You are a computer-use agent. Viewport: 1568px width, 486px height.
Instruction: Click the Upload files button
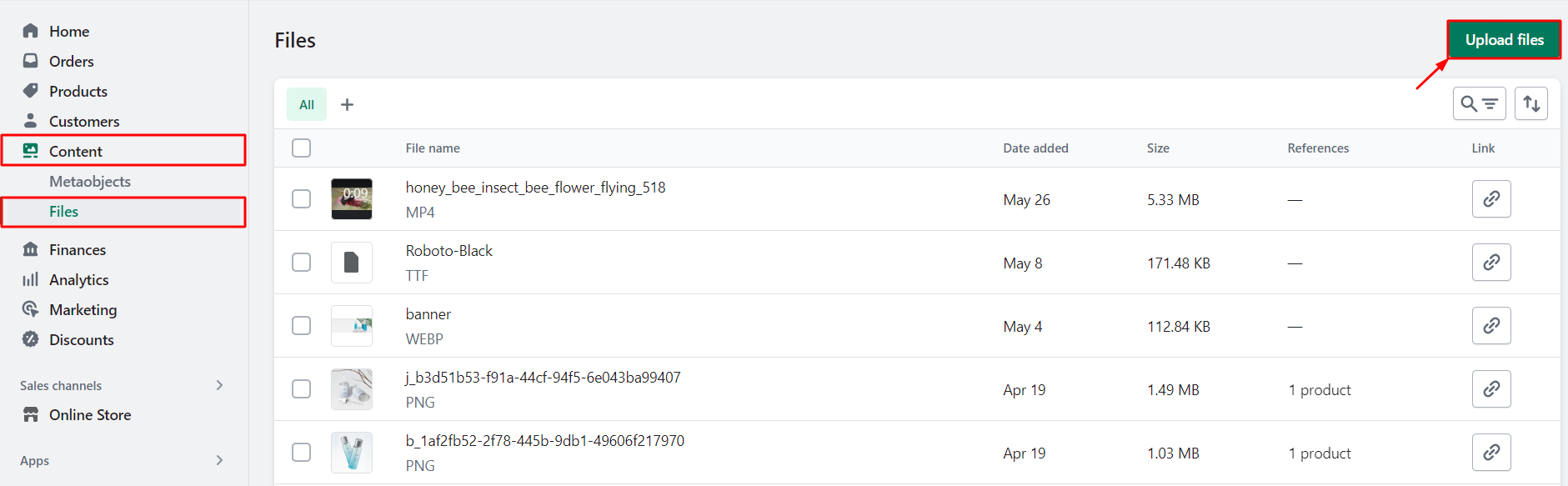tap(1504, 40)
